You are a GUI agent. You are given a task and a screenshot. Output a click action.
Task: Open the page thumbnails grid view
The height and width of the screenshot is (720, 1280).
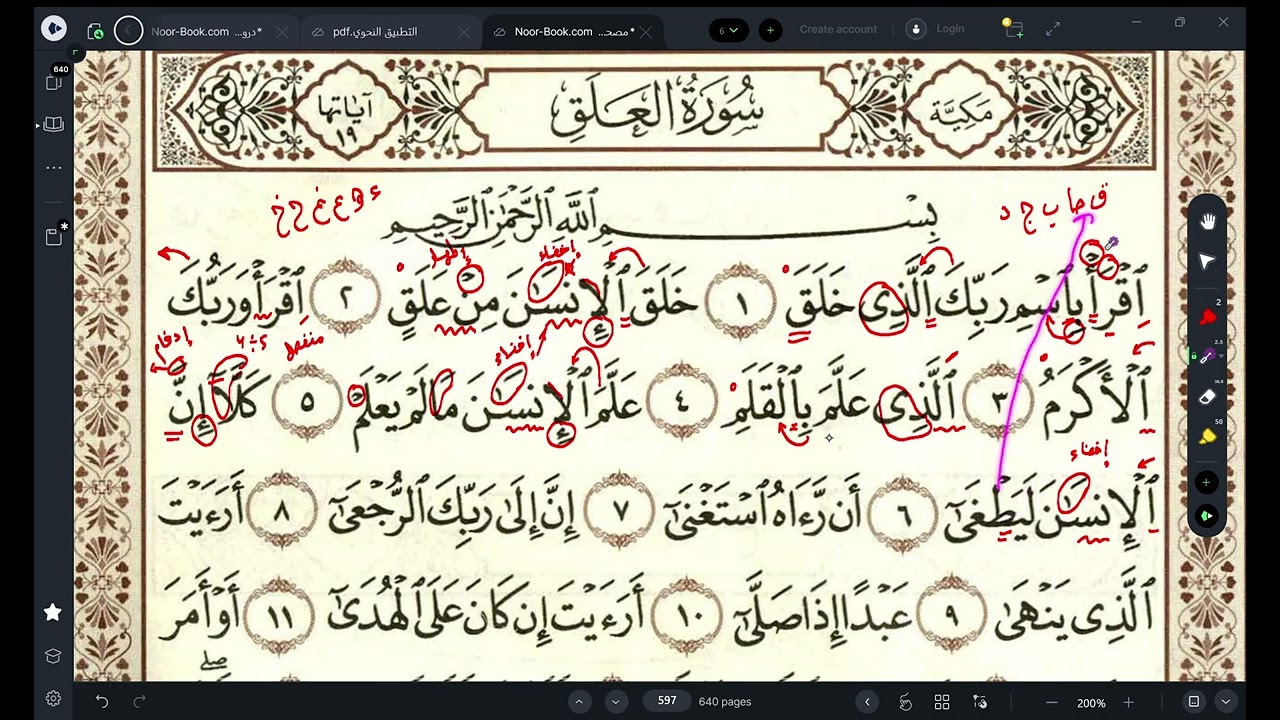click(x=942, y=702)
